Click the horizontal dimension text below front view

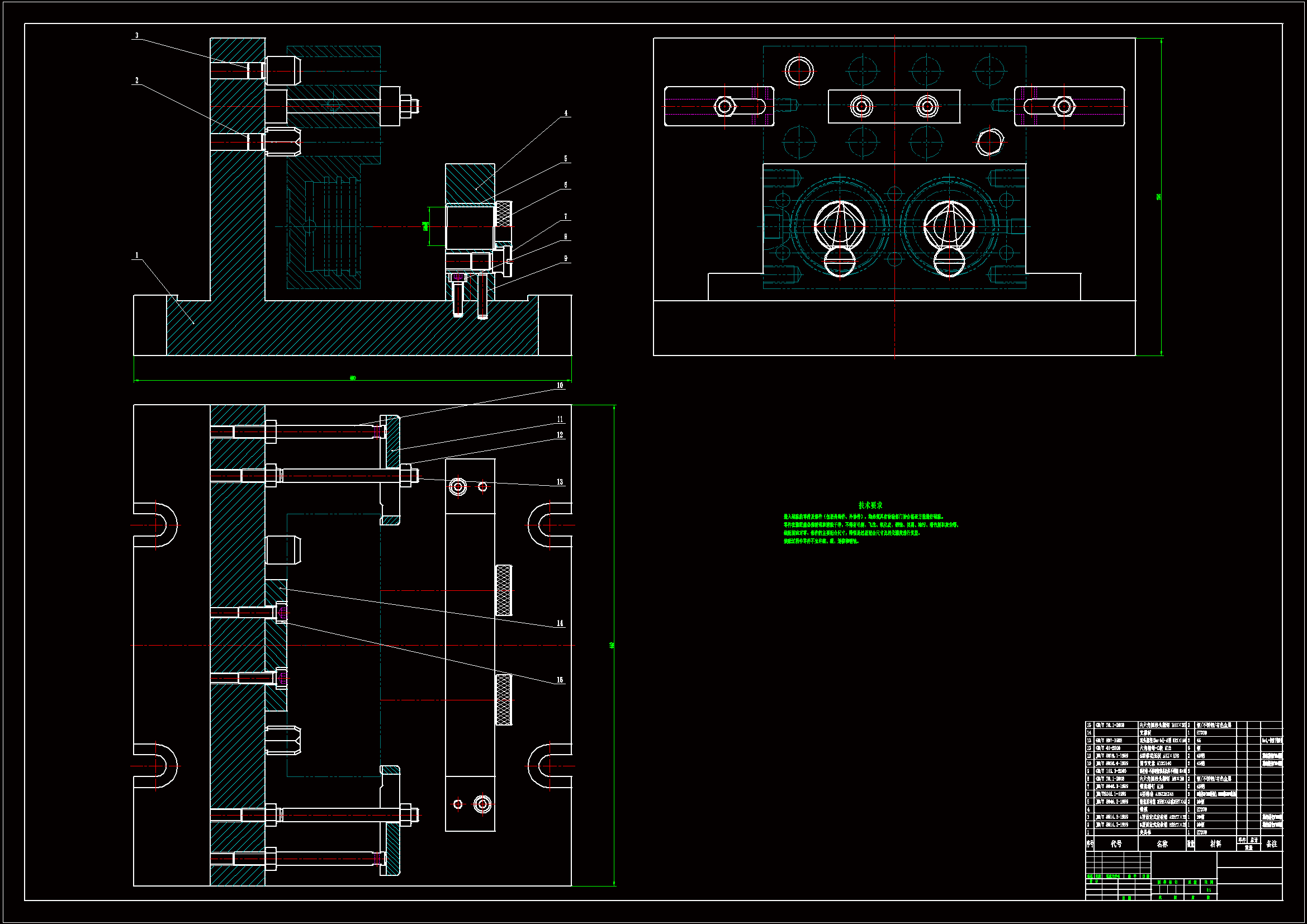click(x=353, y=378)
